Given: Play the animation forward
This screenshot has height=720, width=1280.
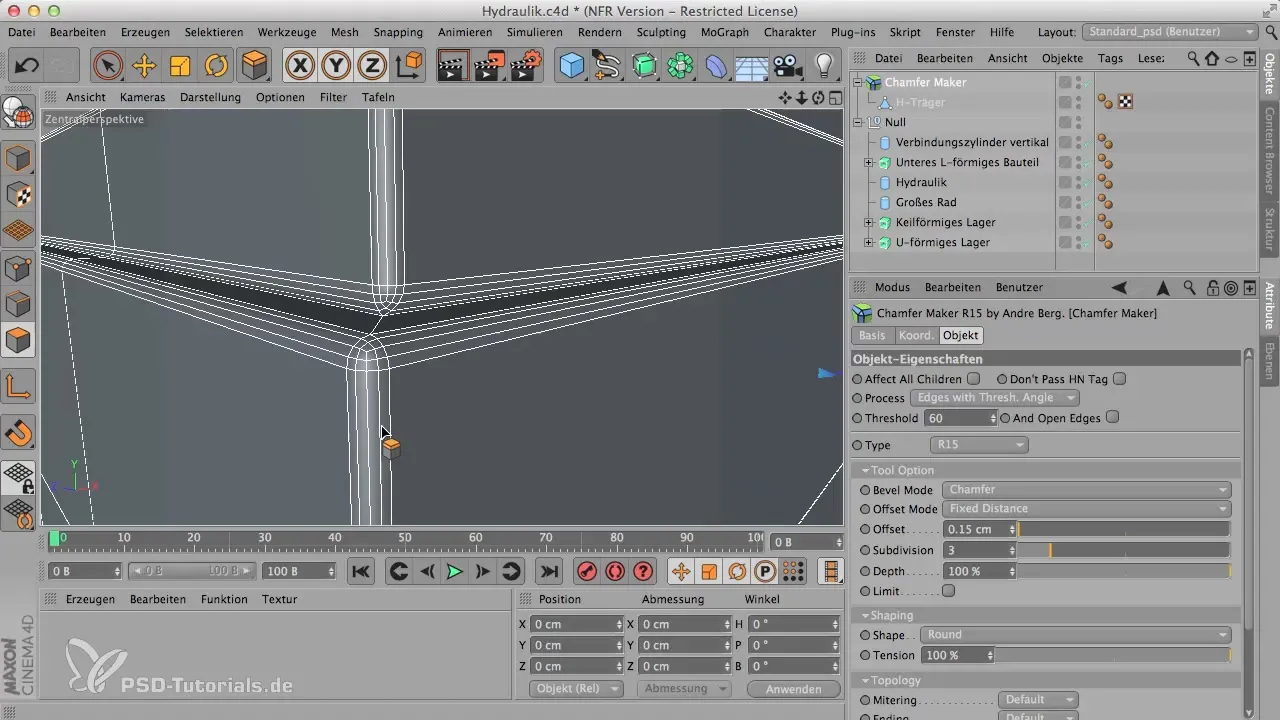Looking at the screenshot, I should tap(454, 571).
